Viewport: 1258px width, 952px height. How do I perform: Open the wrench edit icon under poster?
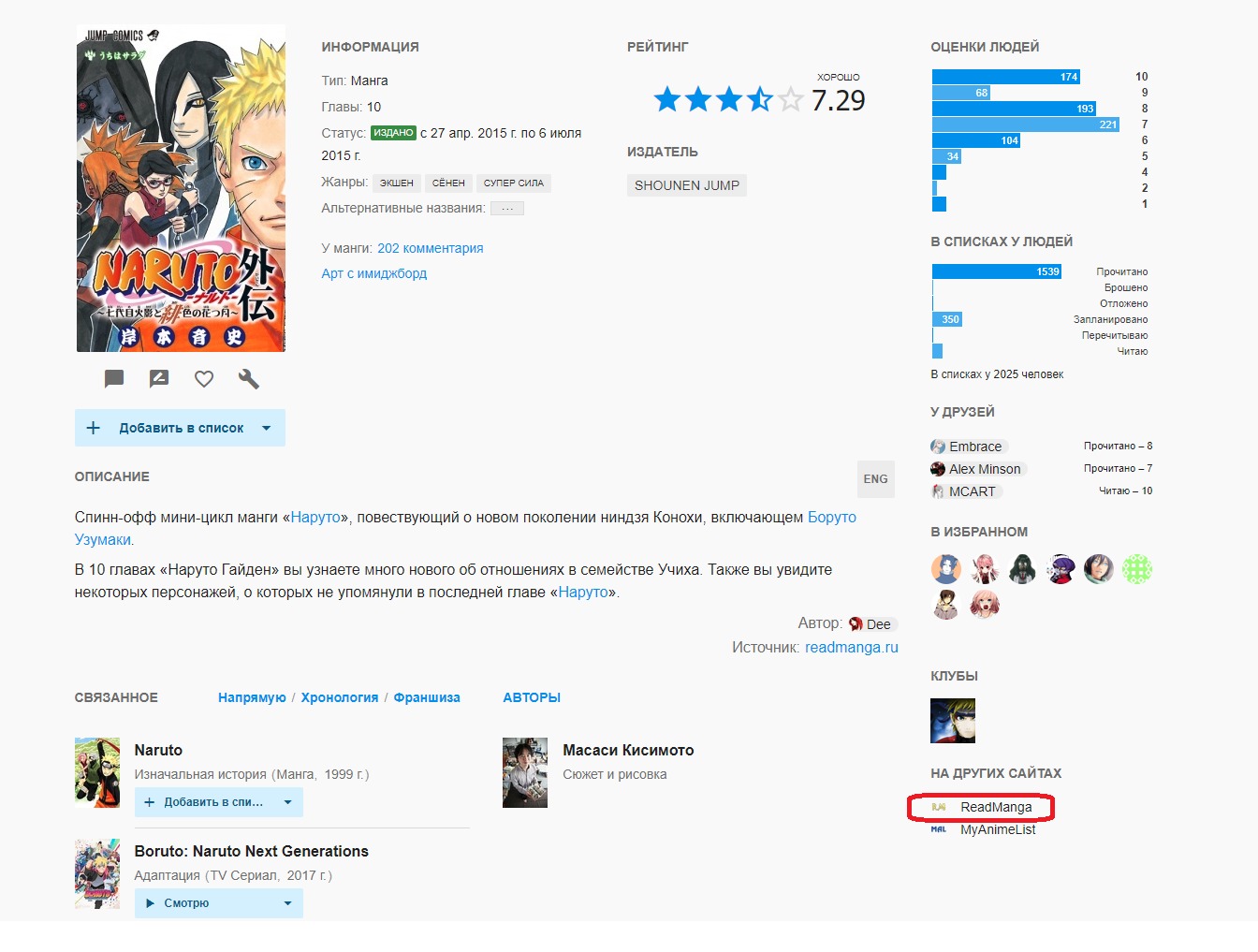coord(249,379)
